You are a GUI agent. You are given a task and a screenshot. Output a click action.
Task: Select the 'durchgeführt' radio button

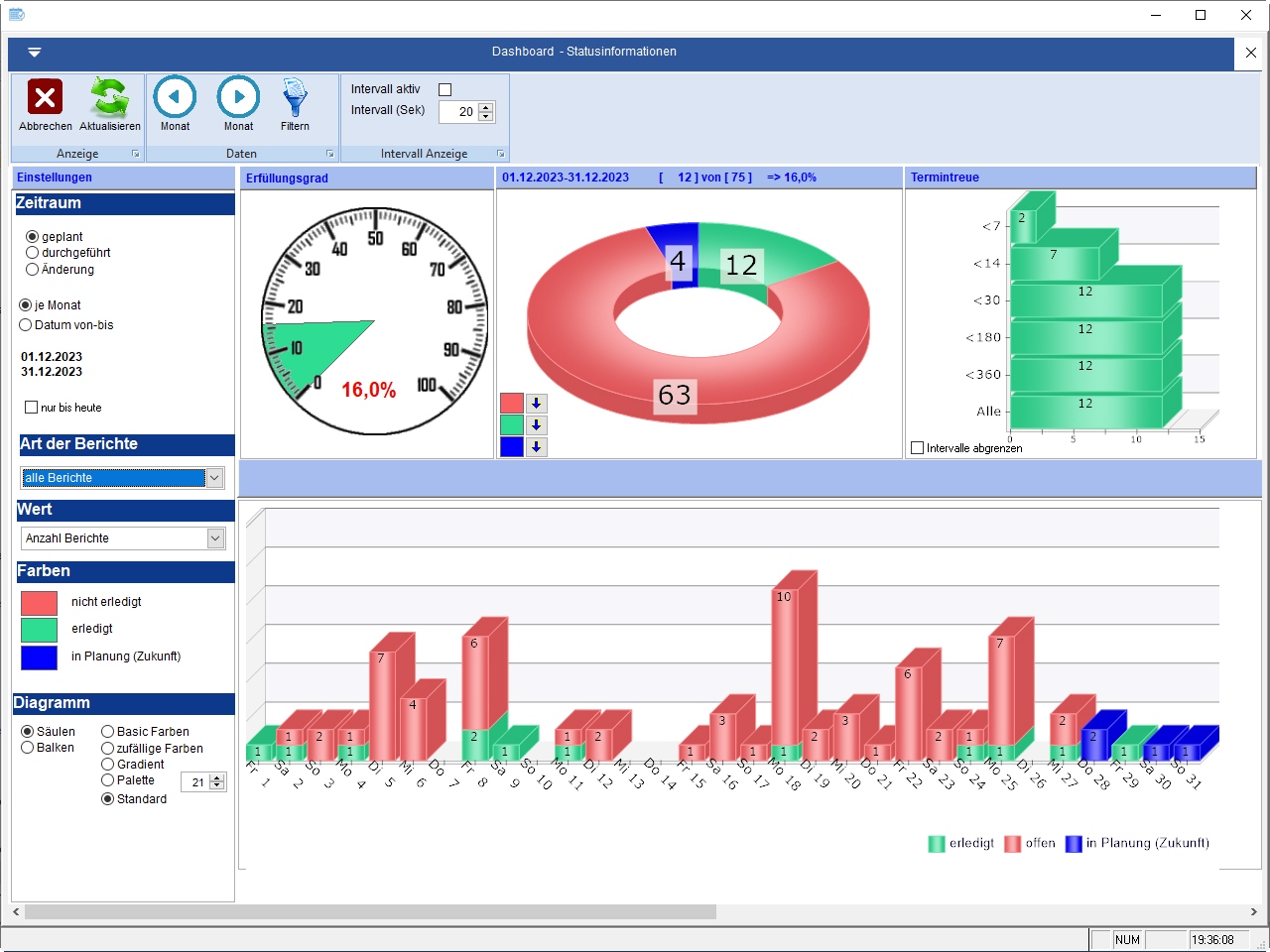(33, 253)
